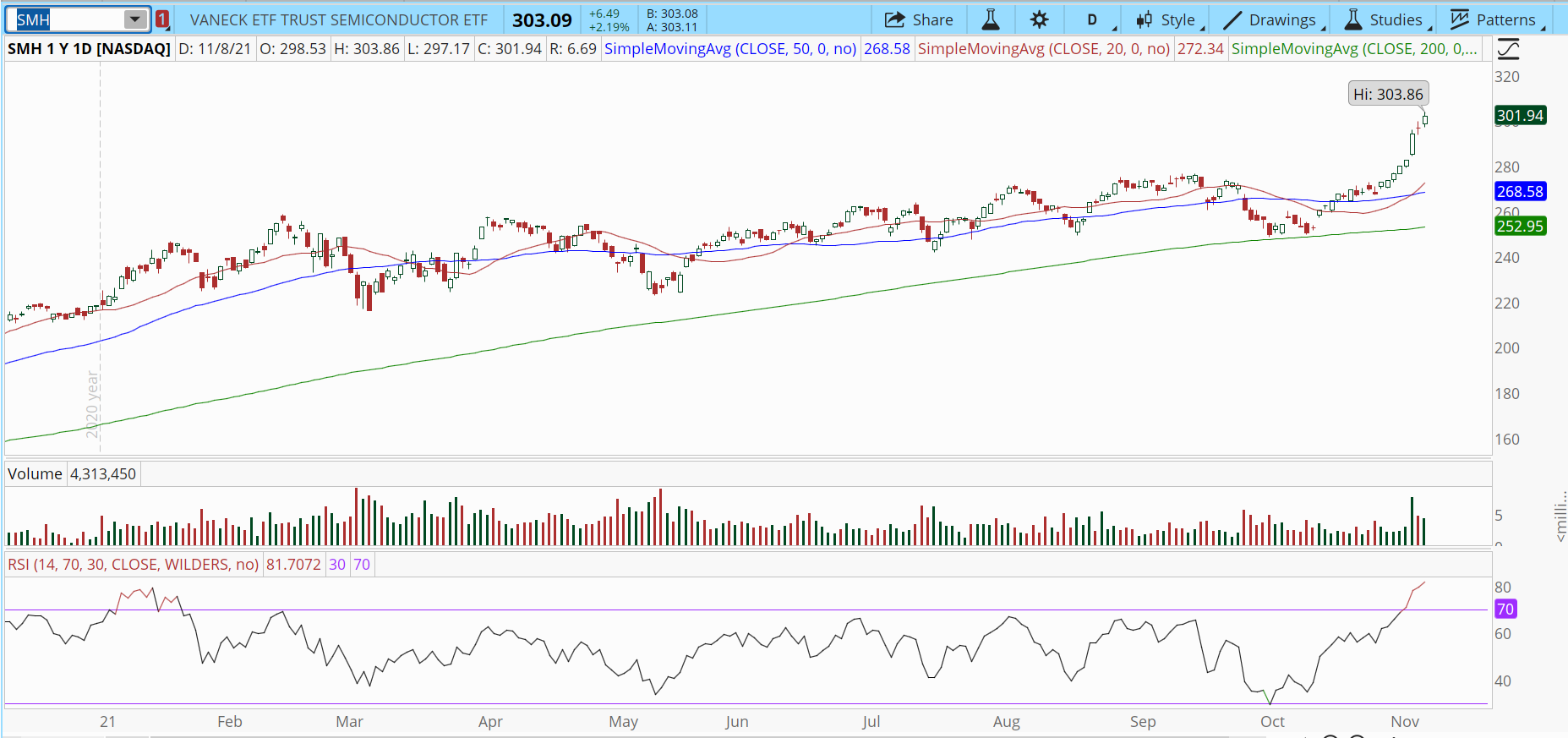
Task: Click the 272.34 value after the 20 SMA label
Action: pos(1200,49)
